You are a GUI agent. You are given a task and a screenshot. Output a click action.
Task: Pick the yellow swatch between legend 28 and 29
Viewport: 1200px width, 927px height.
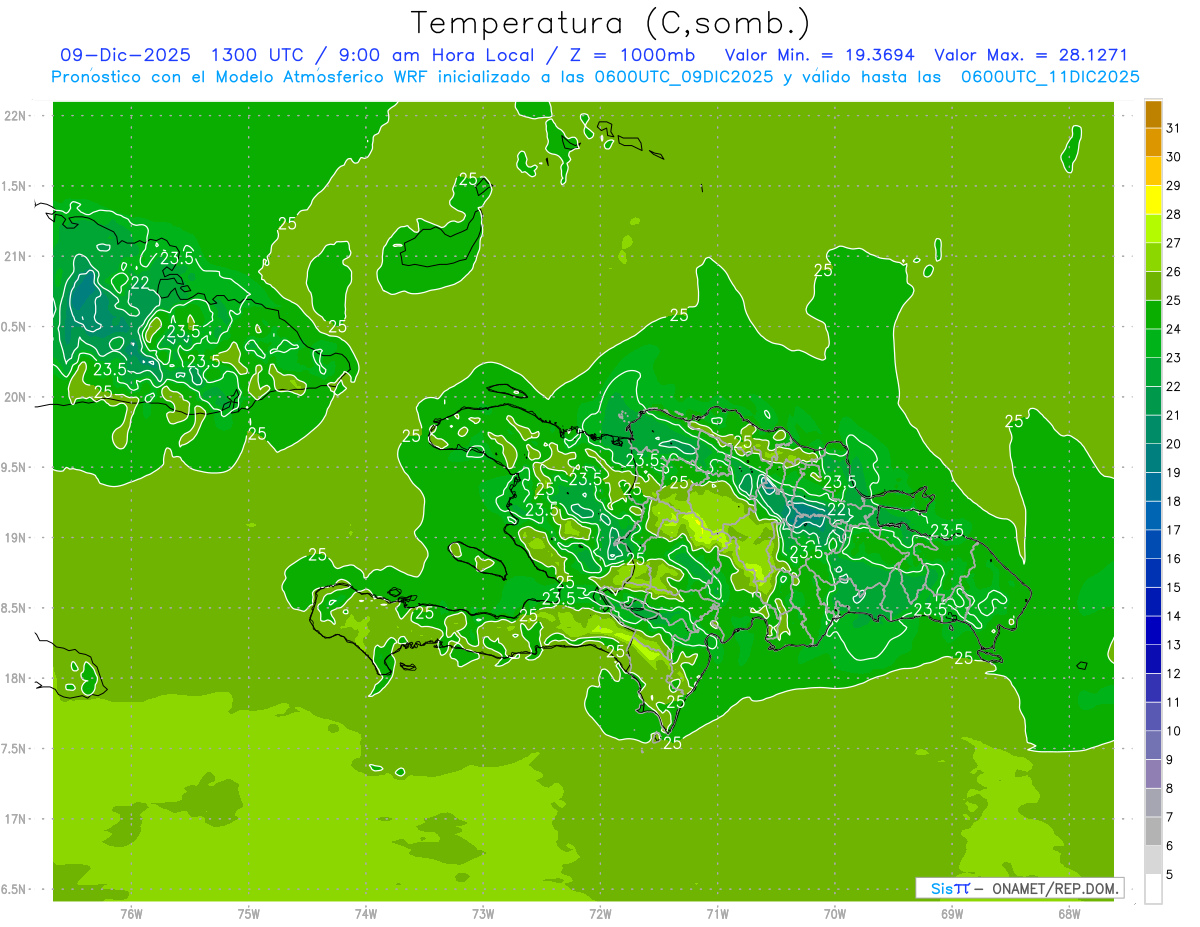[x=1153, y=200]
